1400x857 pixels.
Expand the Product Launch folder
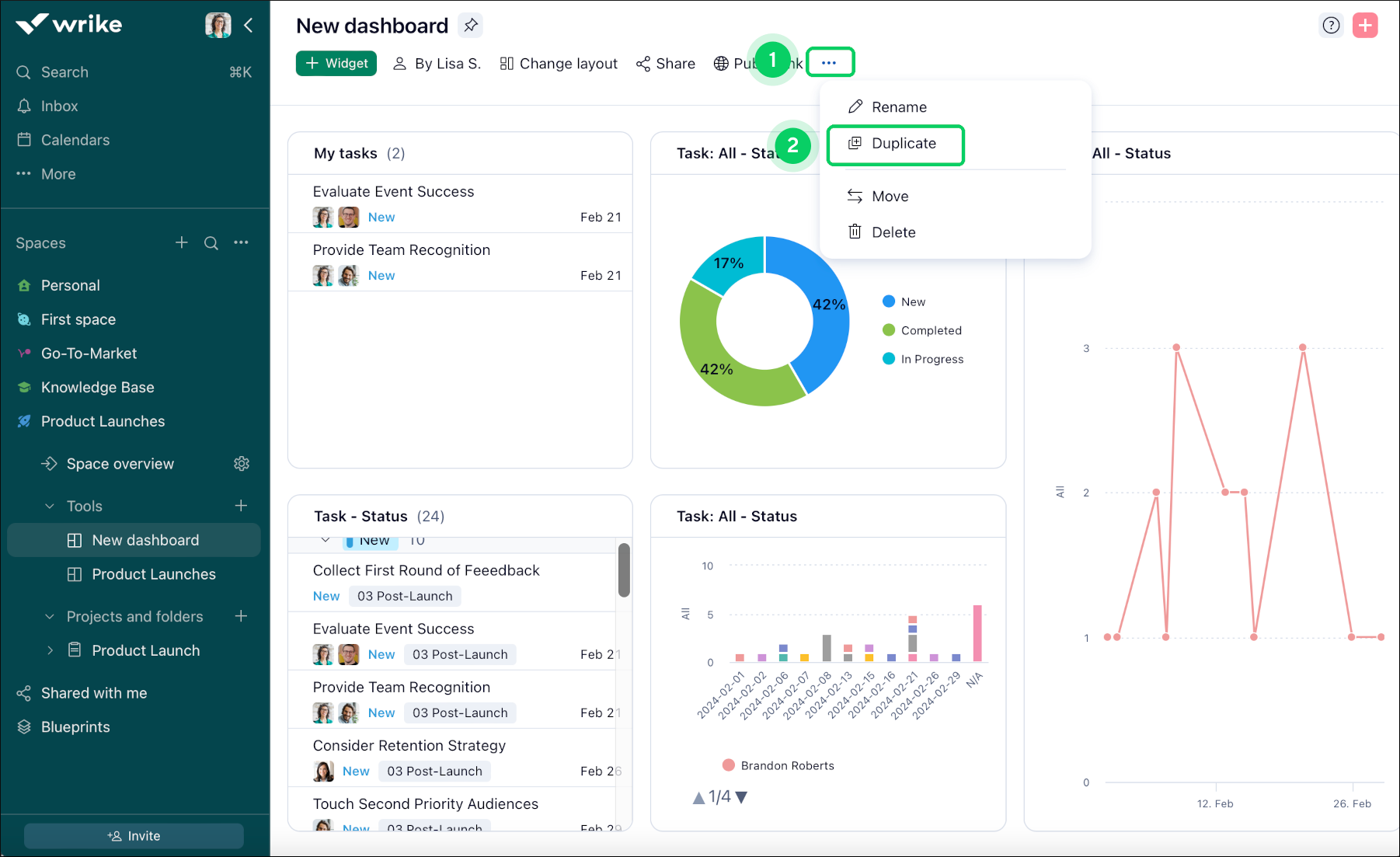click(50, 650)
